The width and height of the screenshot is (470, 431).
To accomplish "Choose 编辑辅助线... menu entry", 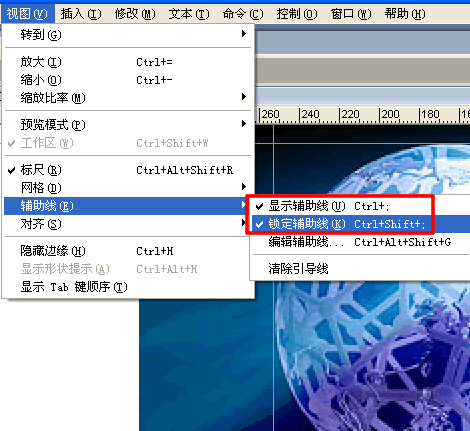I will click(x=360, y=242).
